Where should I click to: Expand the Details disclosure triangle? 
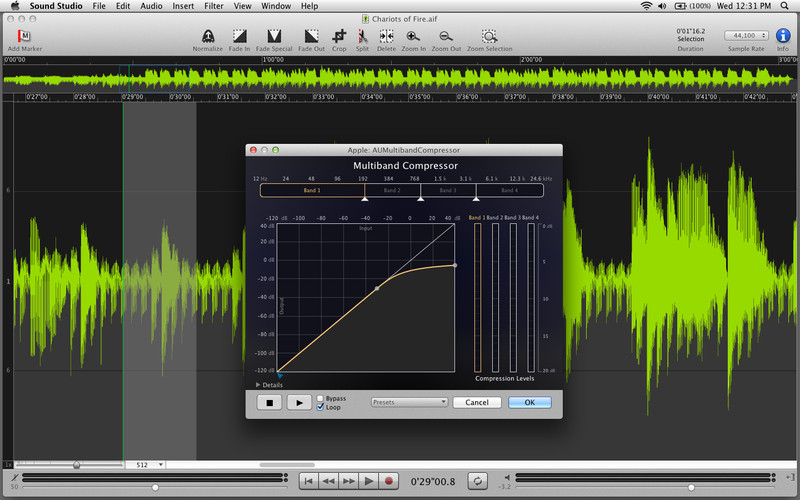[258, 384]
